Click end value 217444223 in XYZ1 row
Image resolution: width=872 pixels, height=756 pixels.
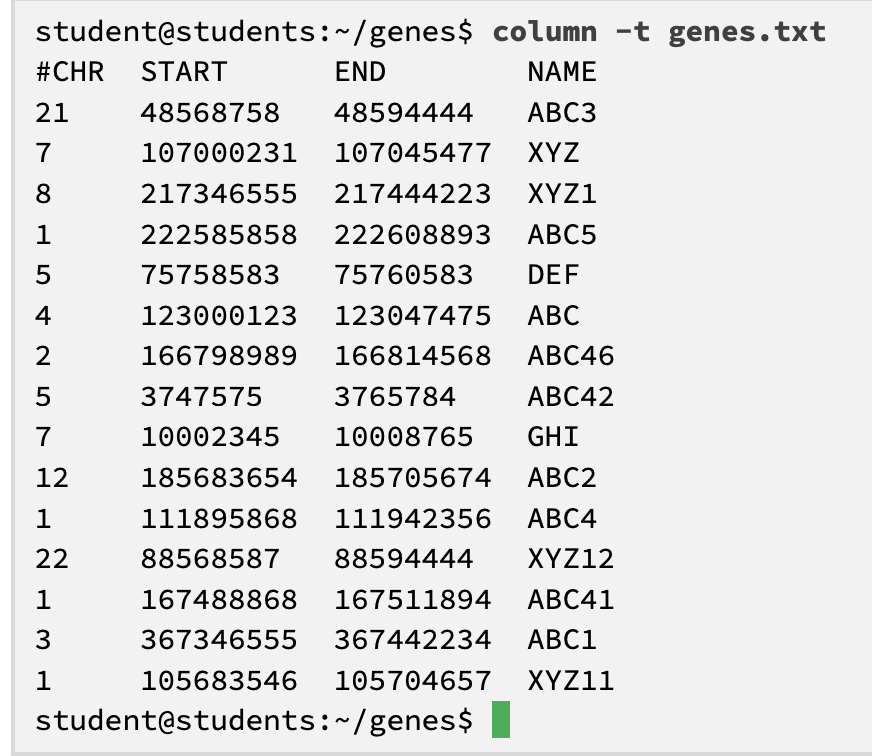(413, 194)
